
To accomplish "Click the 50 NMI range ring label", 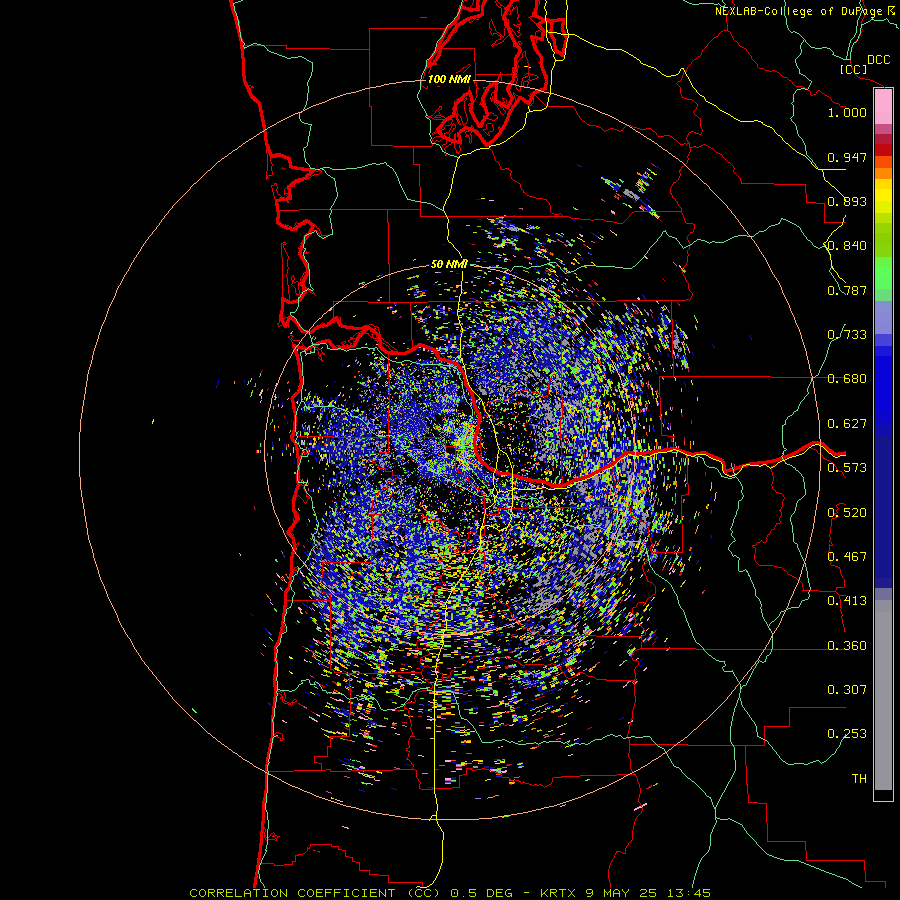I will click(449, 264).
